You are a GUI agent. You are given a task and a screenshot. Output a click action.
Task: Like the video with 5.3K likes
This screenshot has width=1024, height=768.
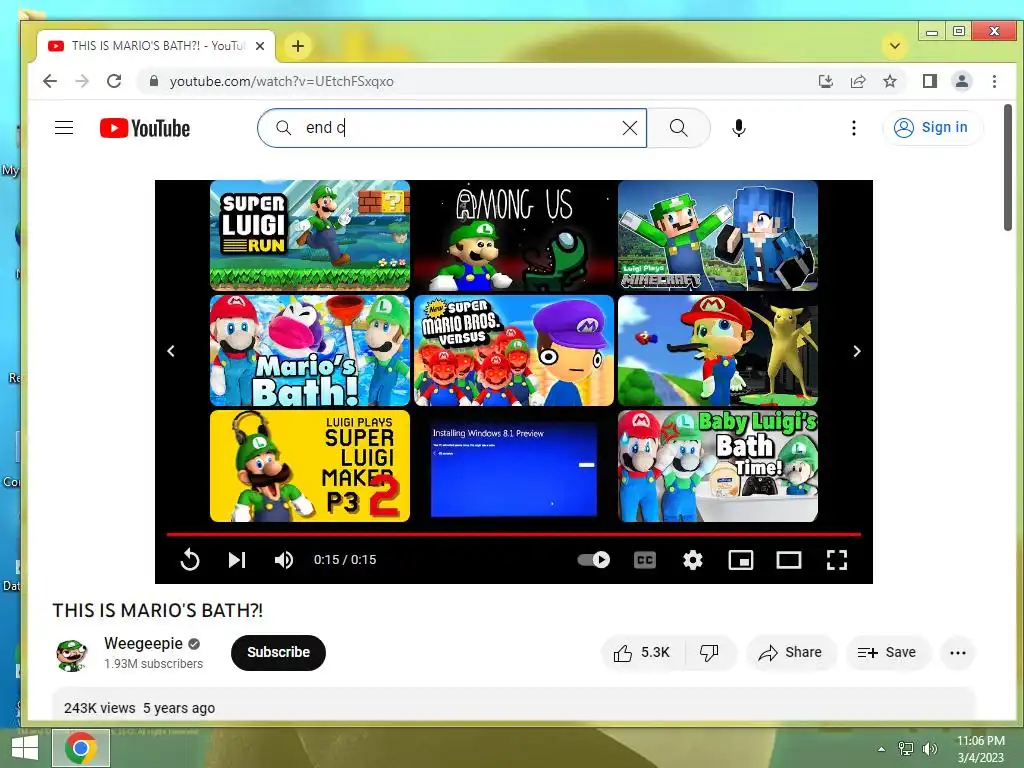pyautogui.click(x=642, y=652)
